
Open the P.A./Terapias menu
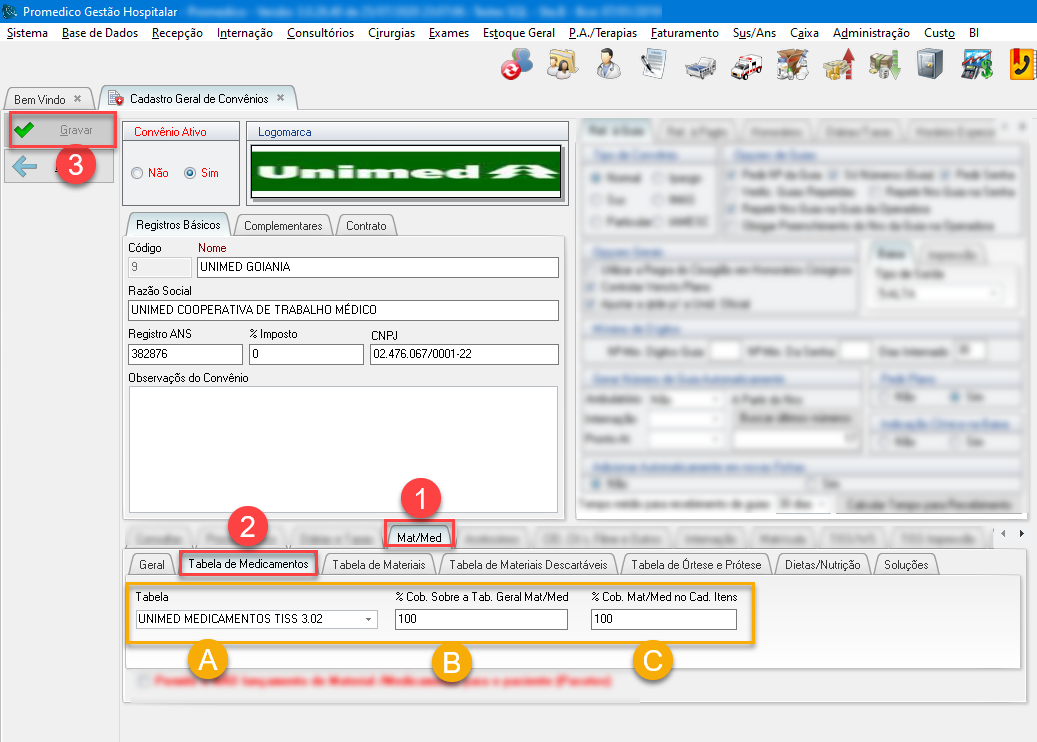tap(602, 33)
